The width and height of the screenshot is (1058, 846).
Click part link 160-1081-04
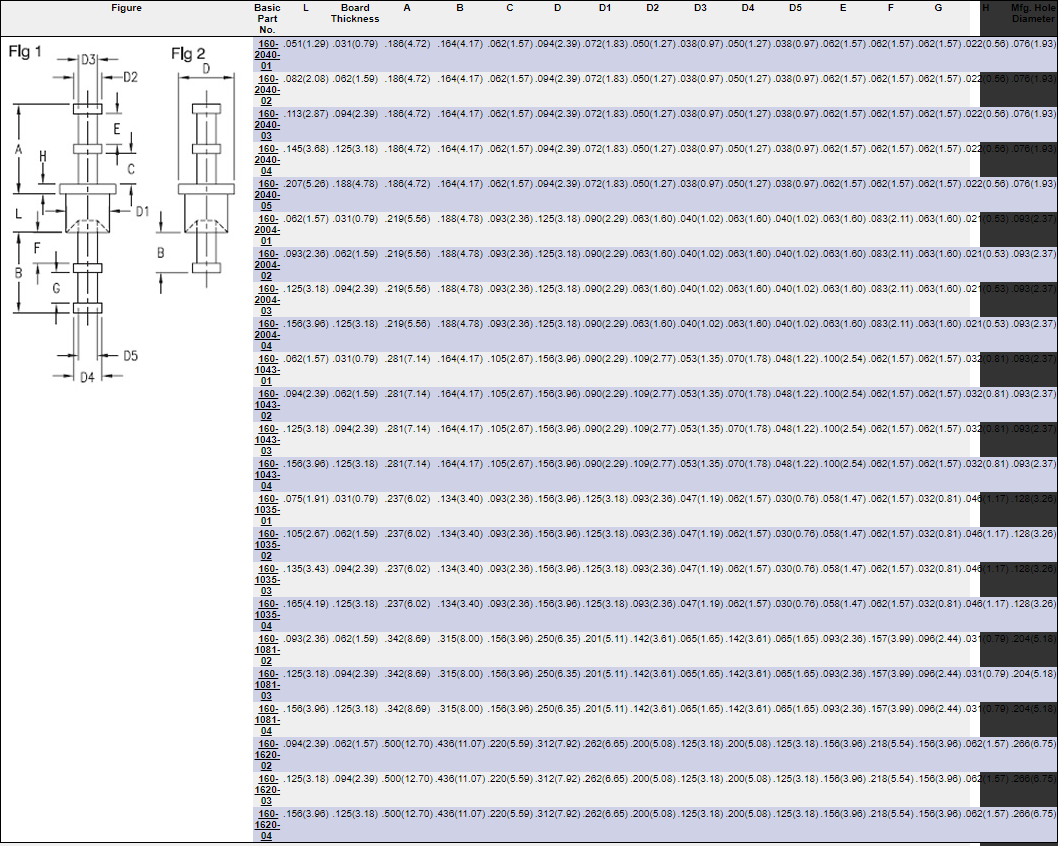[x=268, y=720]
